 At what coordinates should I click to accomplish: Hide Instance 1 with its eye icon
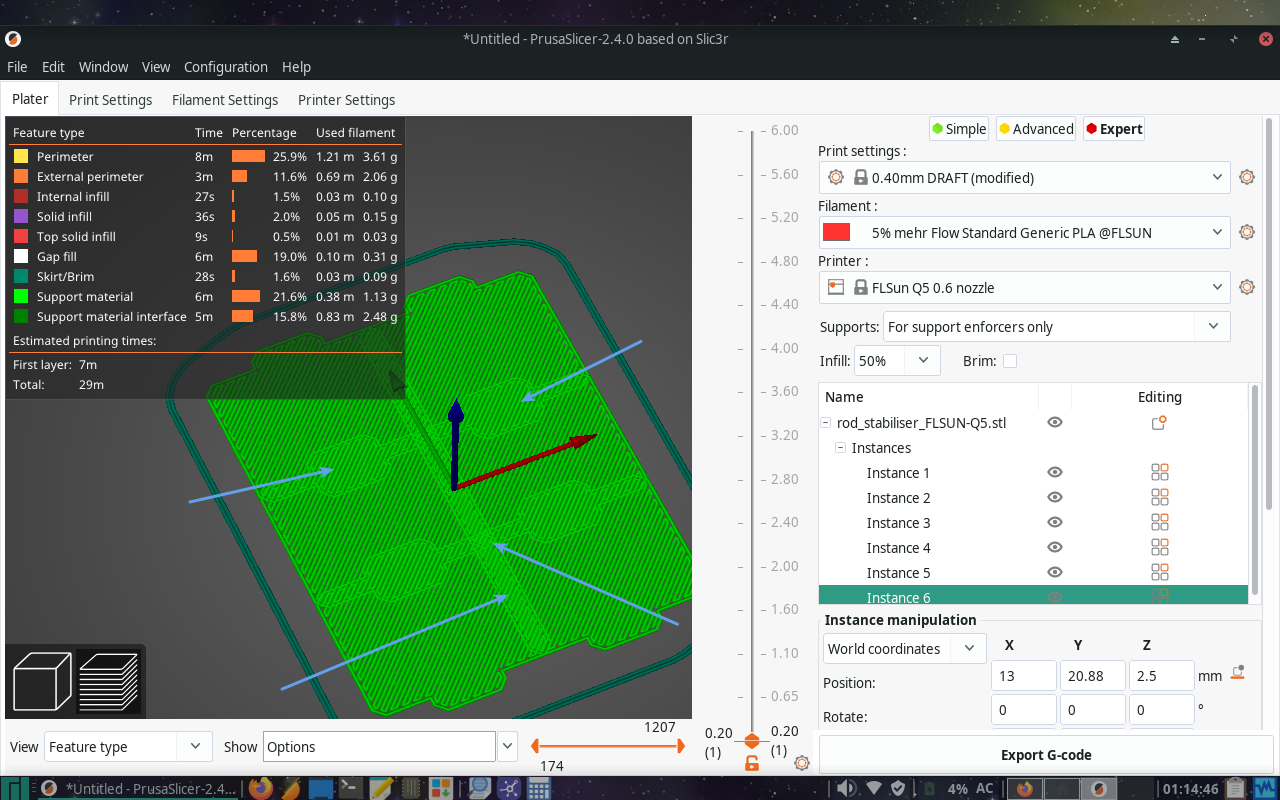click(1054, 472)
